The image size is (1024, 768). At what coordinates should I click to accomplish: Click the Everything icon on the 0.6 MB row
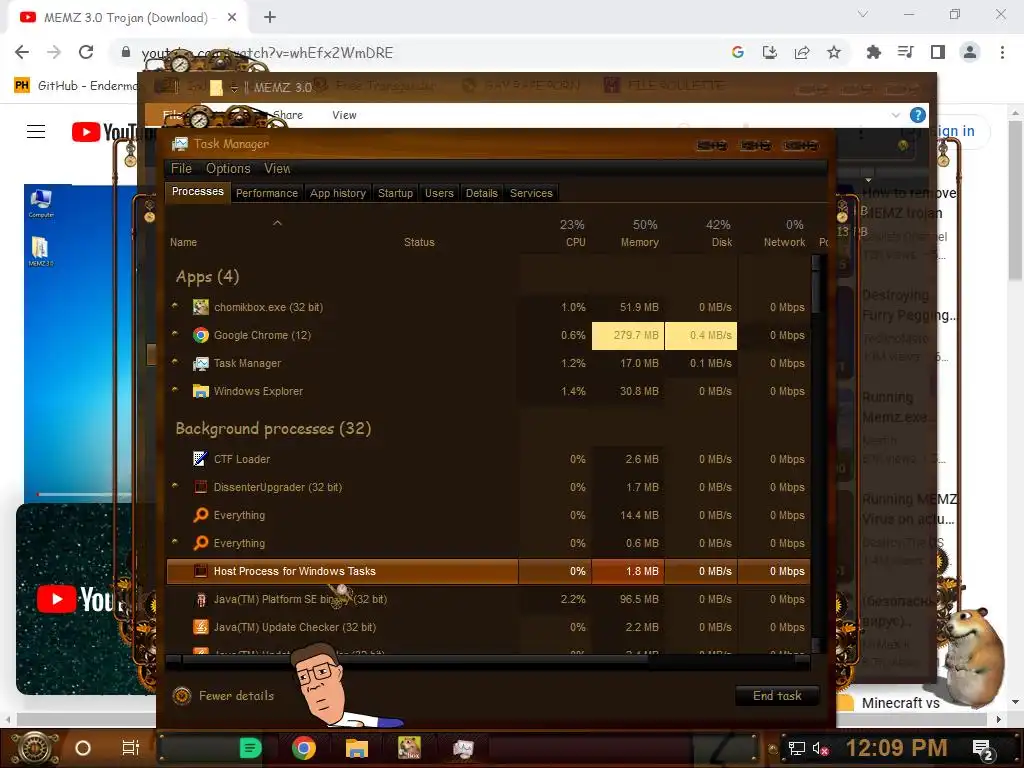200,543
